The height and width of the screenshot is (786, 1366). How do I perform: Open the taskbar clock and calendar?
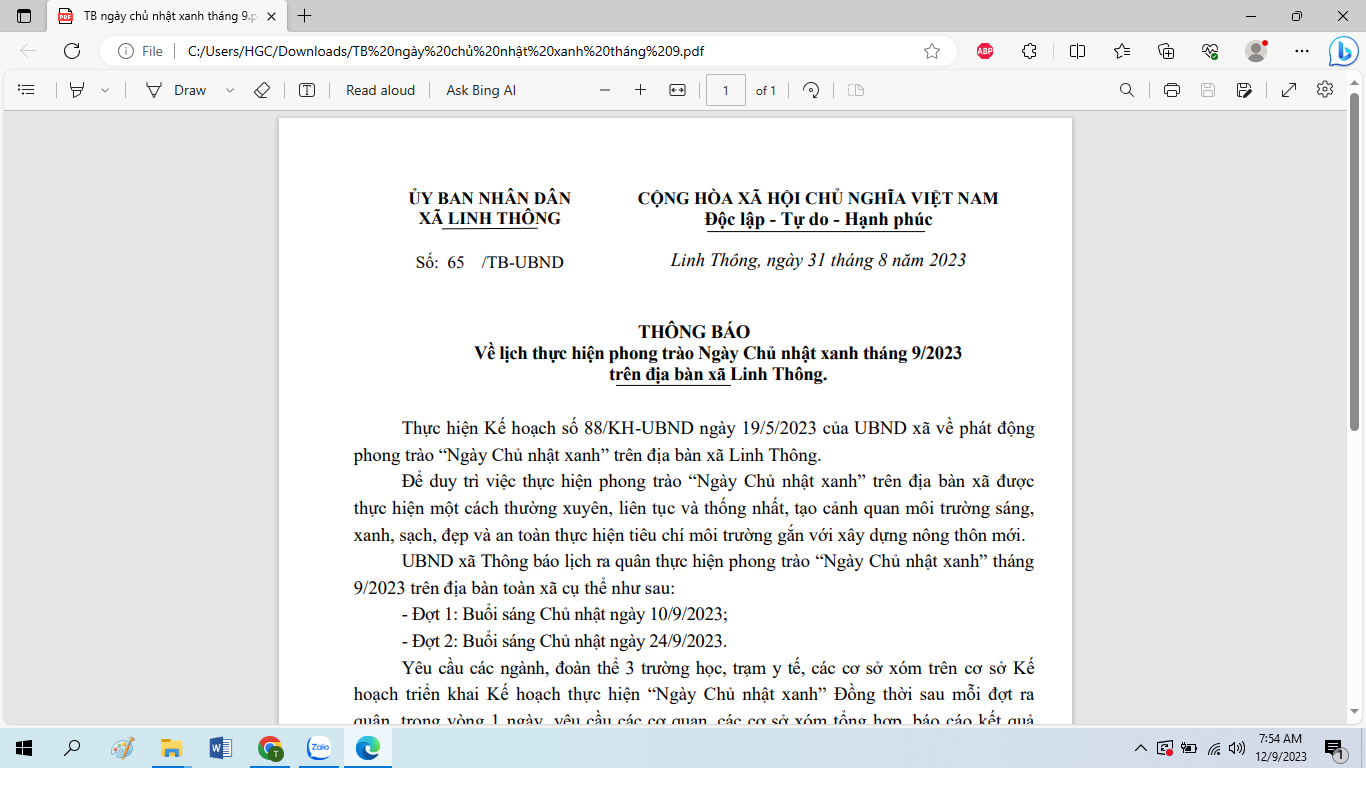tap(1281, 747)
